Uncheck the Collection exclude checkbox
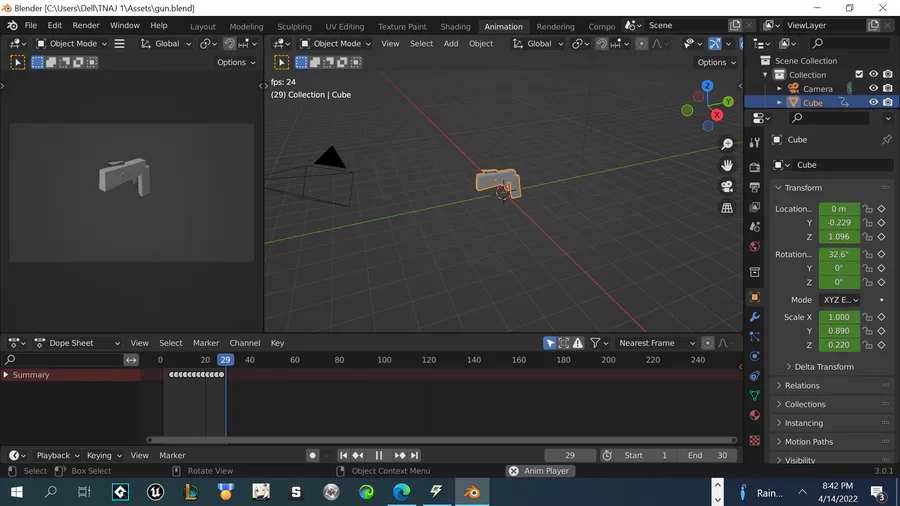 coord(859,74)
